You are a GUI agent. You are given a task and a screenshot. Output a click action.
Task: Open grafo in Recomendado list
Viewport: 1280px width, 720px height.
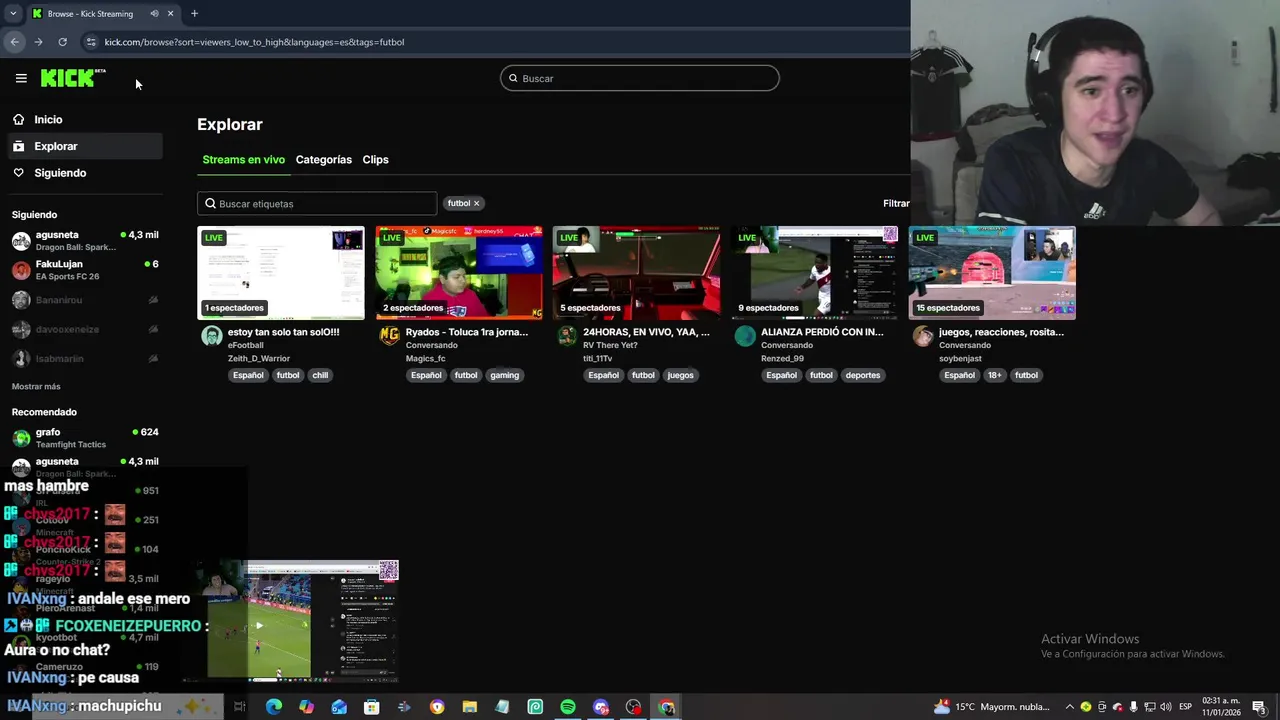tap(85, 438)
